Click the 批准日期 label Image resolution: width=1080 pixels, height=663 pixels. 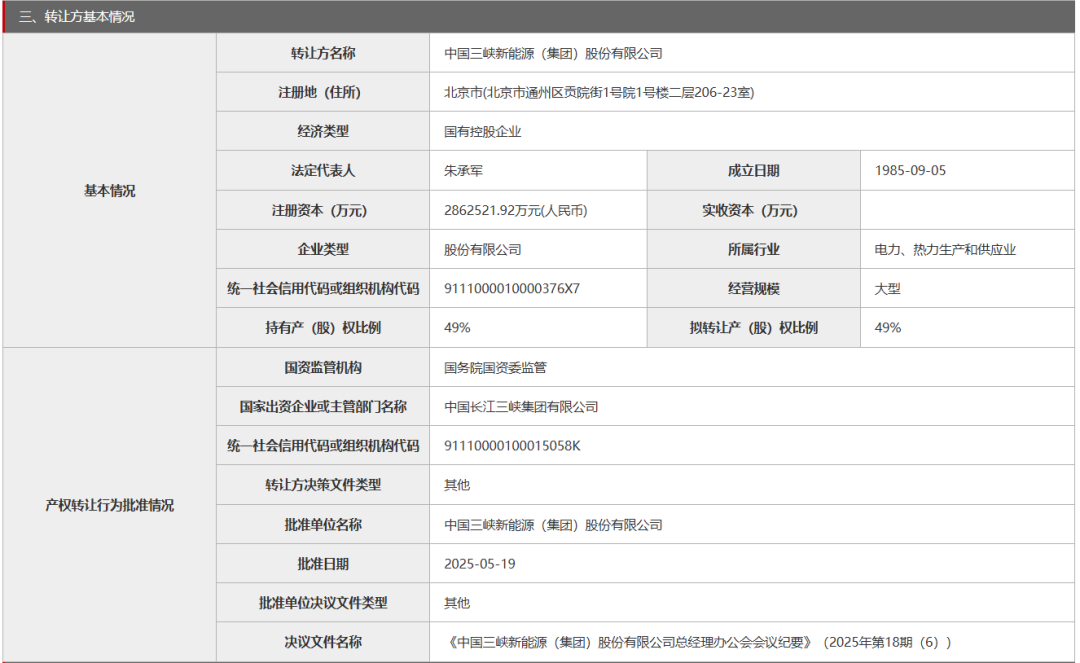(323, 564)
